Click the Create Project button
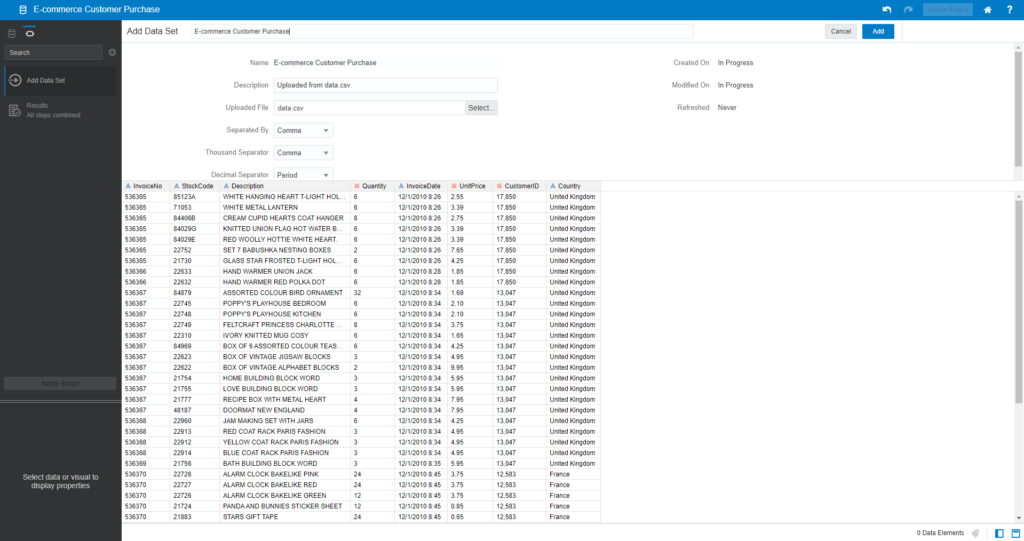Image resolution: width=1024 pixels, height=541 pixels. 948,10
